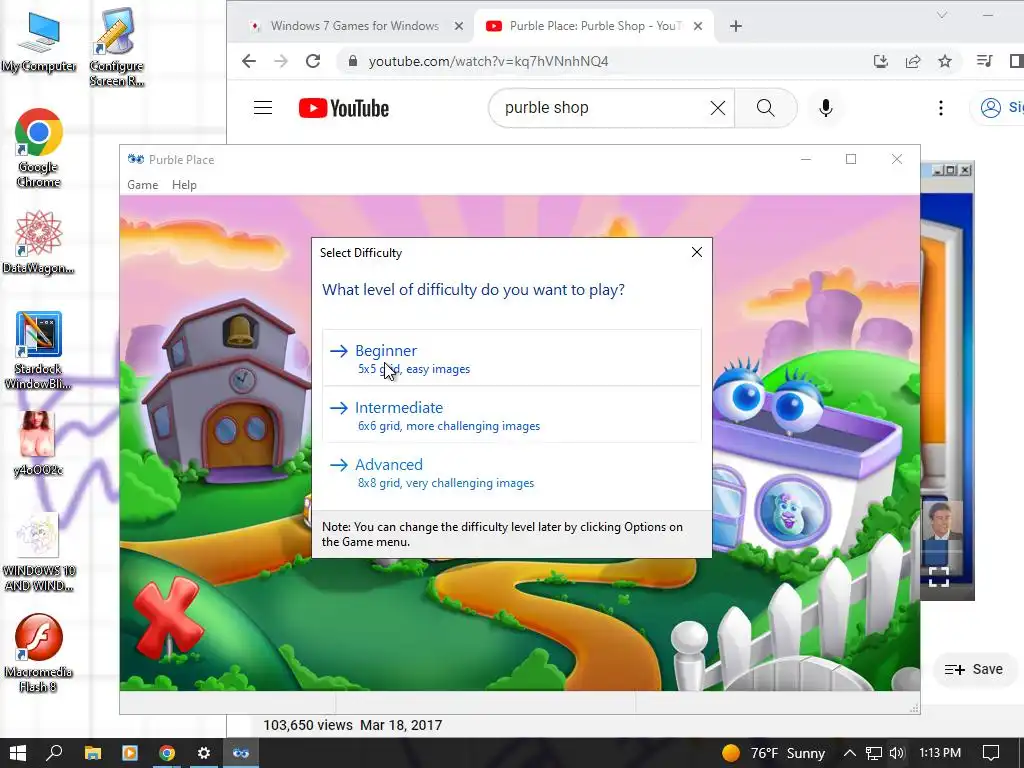The height and width of the screenshot is (768, 1024).
Task: Select the Purble Place YouTube tab
Action: coord(594,26)
